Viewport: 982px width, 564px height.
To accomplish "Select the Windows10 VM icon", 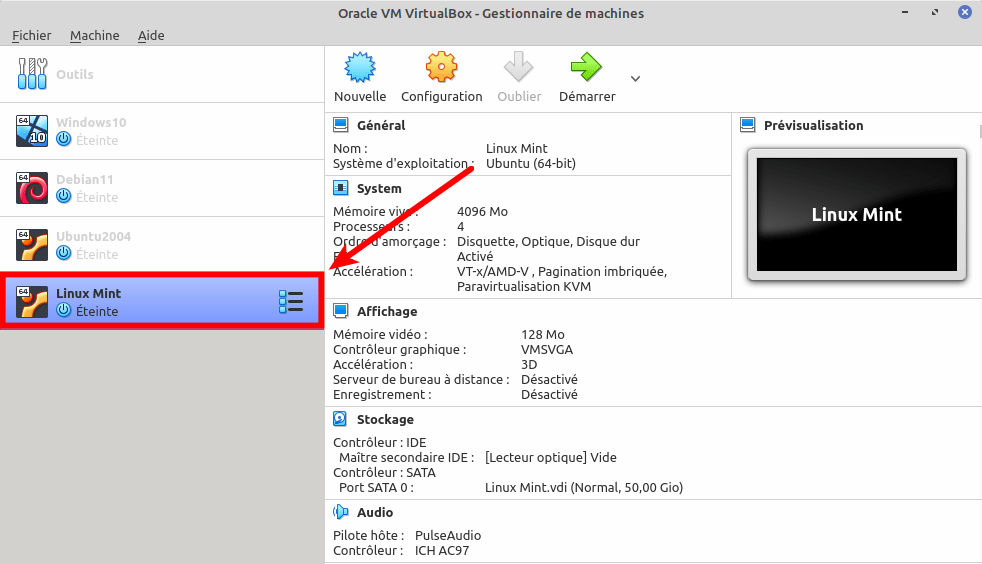I will [32, 131].
